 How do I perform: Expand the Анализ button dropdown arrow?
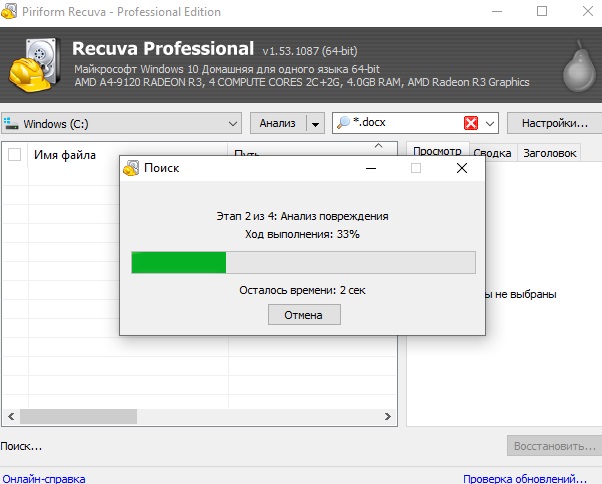pos(316,124)
